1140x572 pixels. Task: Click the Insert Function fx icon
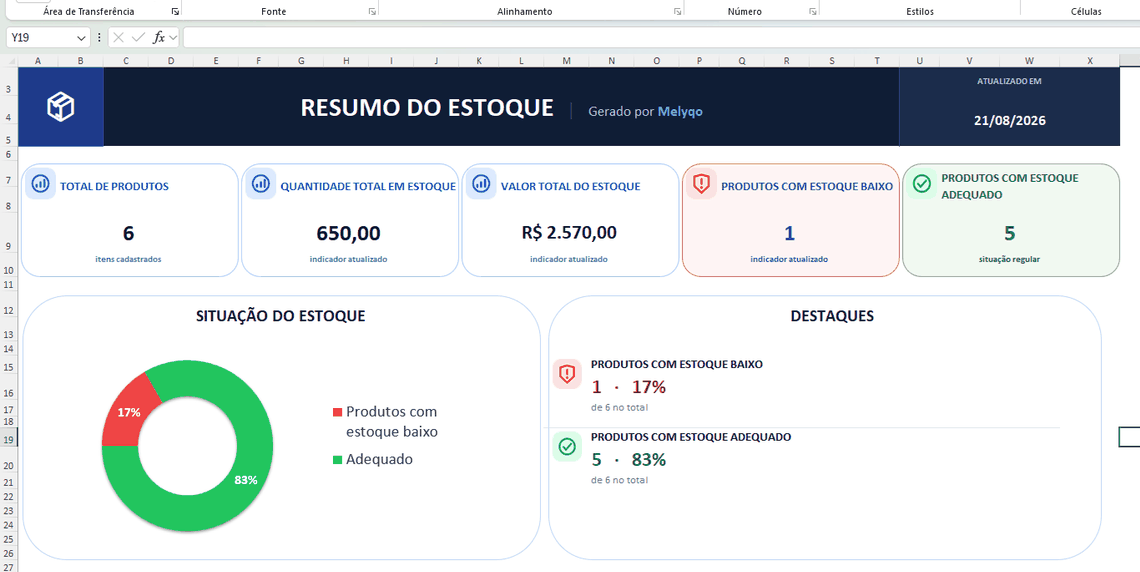point(158,38)
